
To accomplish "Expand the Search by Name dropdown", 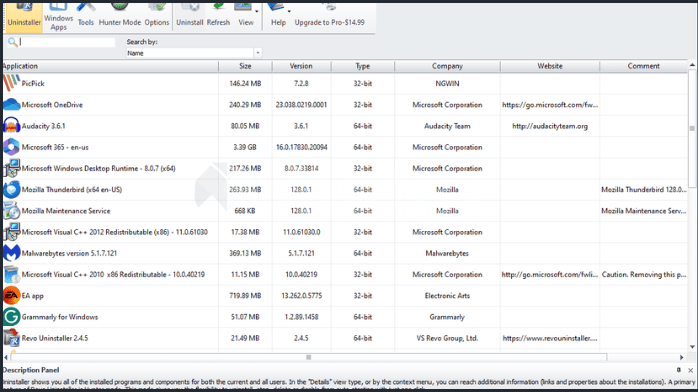I will [257, 53].
